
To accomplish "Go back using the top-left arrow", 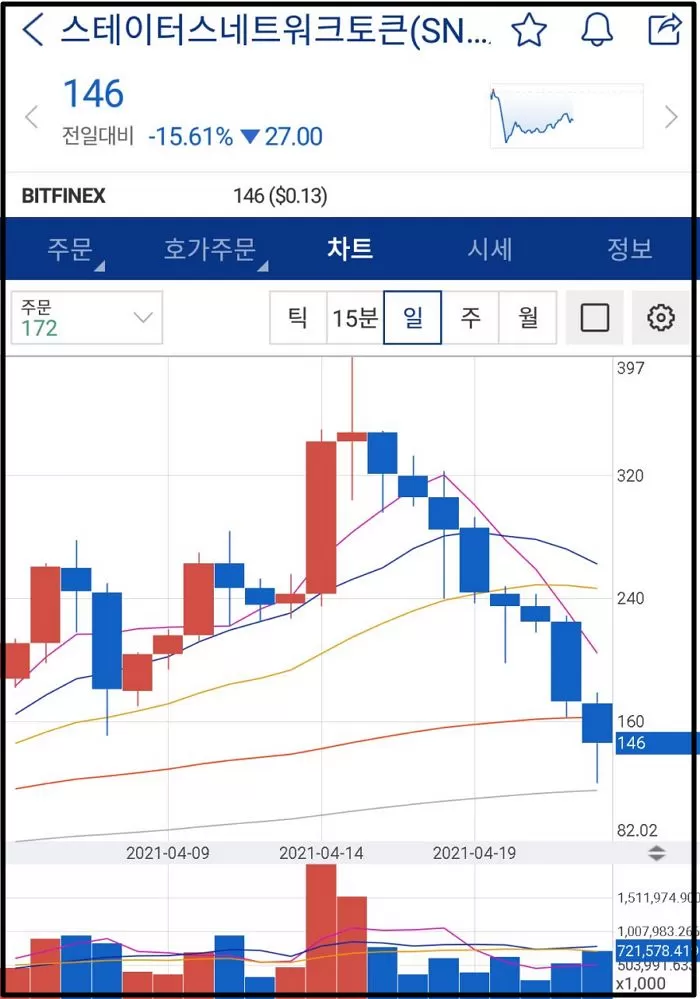I will [x=33, y=30].
